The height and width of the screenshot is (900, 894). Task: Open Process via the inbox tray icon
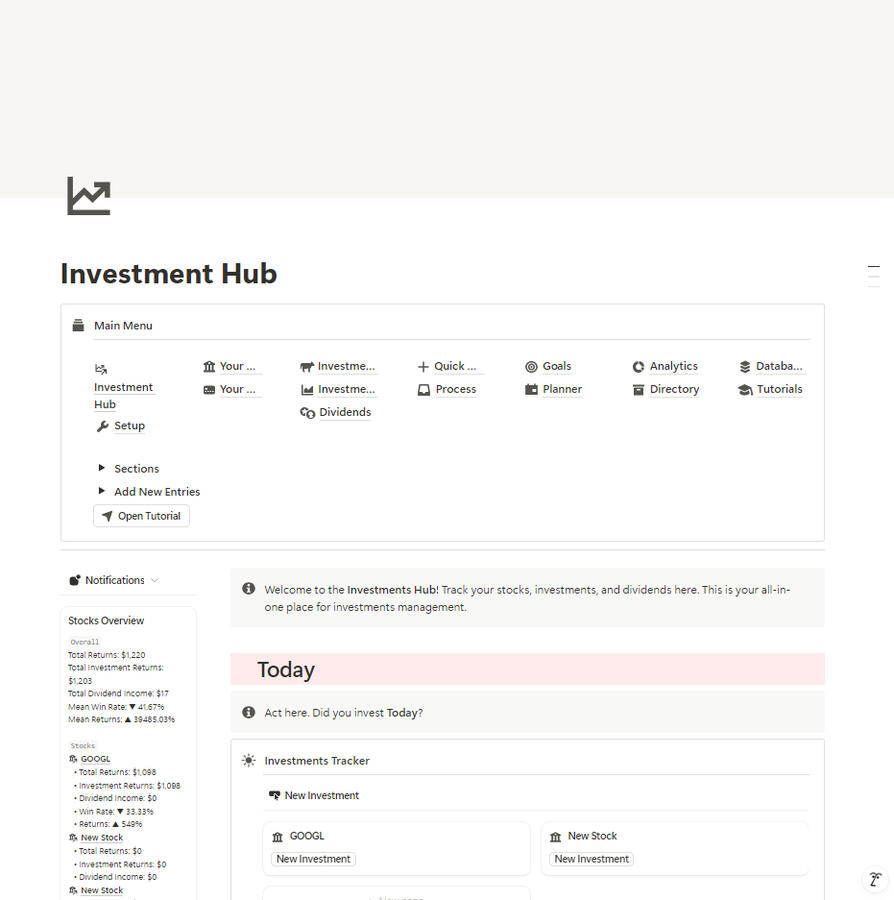coord(423,389)
